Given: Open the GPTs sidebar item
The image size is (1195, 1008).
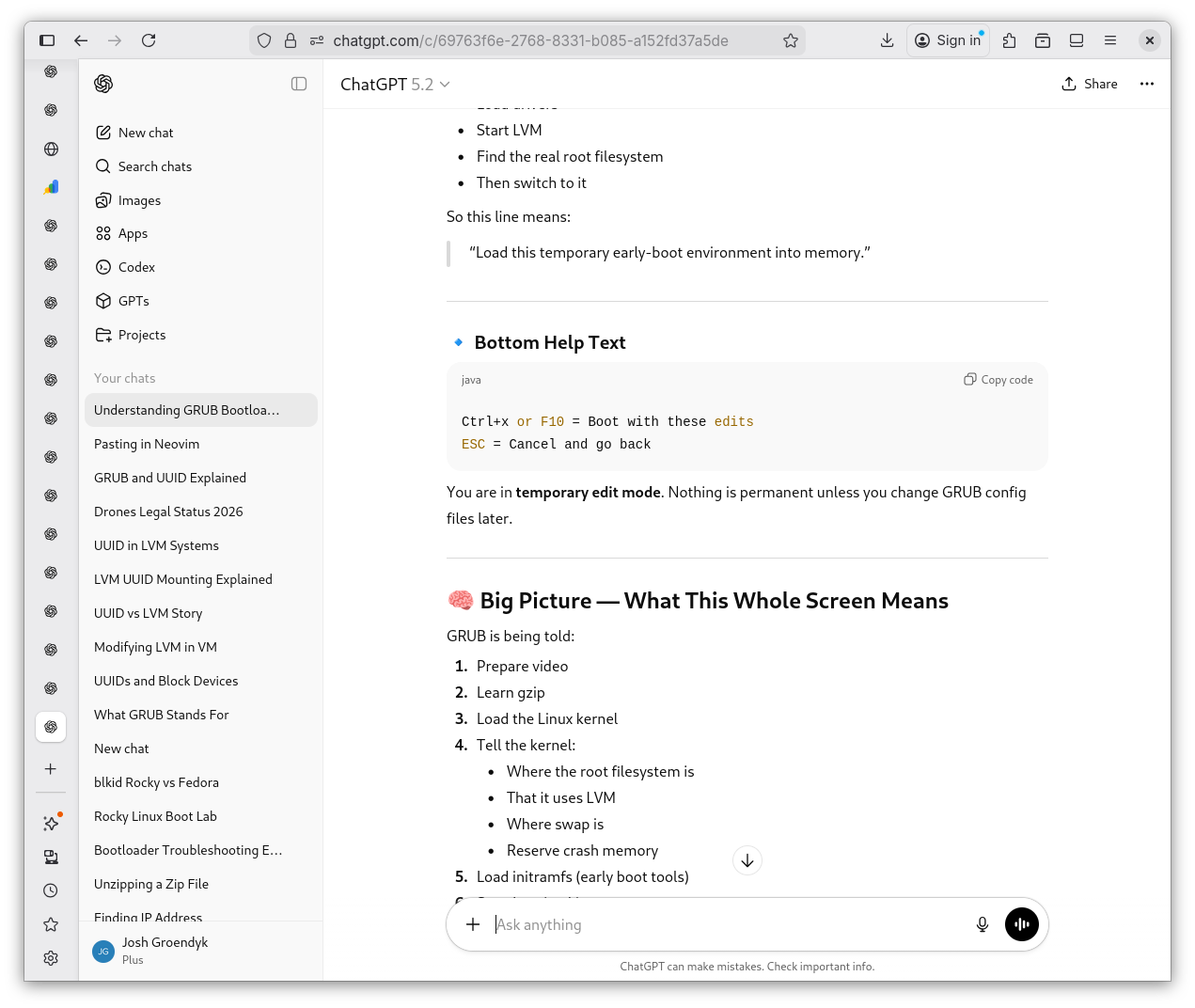Looking at the screenshot, I should 134,301.
